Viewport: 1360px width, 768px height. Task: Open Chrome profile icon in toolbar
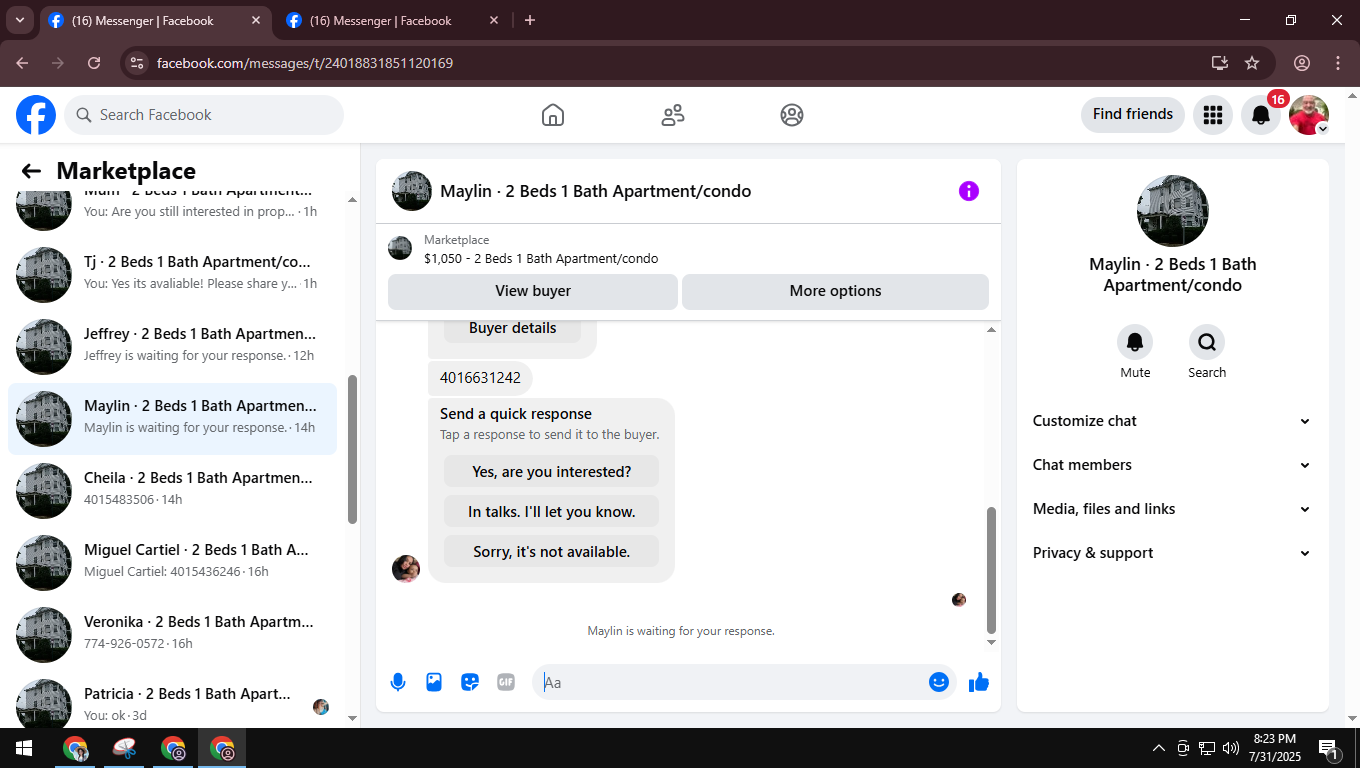[x=1302, y=63]
